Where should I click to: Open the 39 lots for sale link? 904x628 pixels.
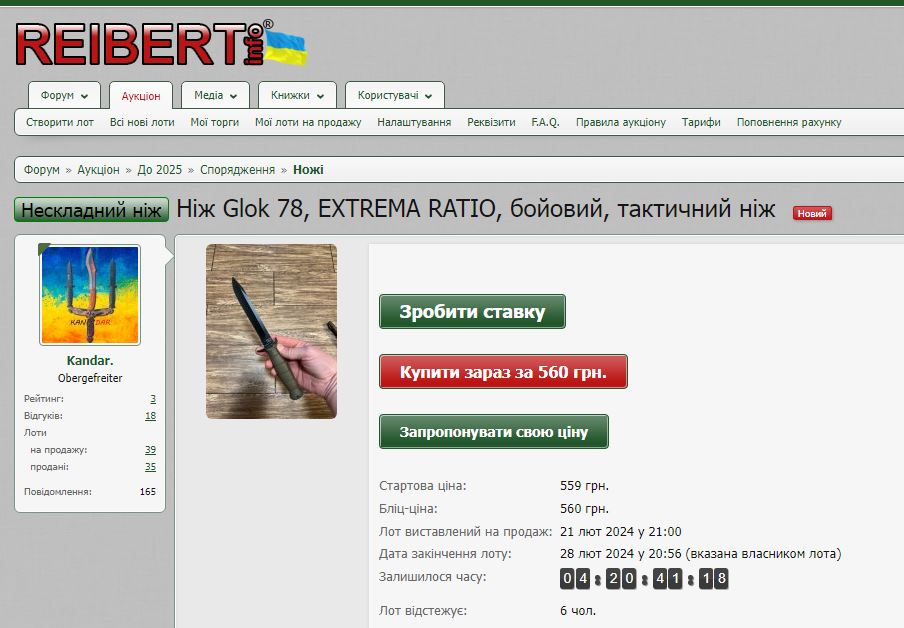(x=150, y=450)
